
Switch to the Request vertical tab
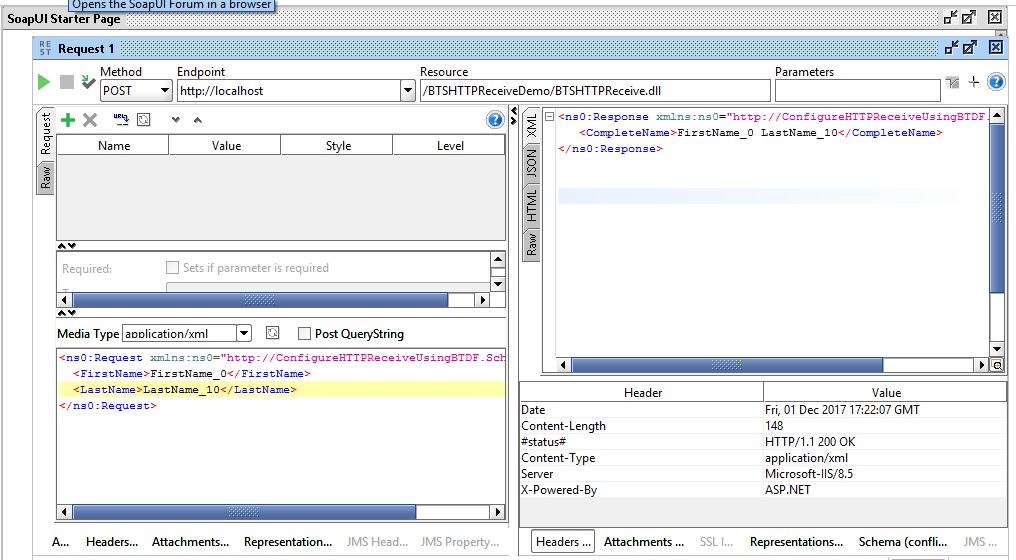click(x=45, y=134)
